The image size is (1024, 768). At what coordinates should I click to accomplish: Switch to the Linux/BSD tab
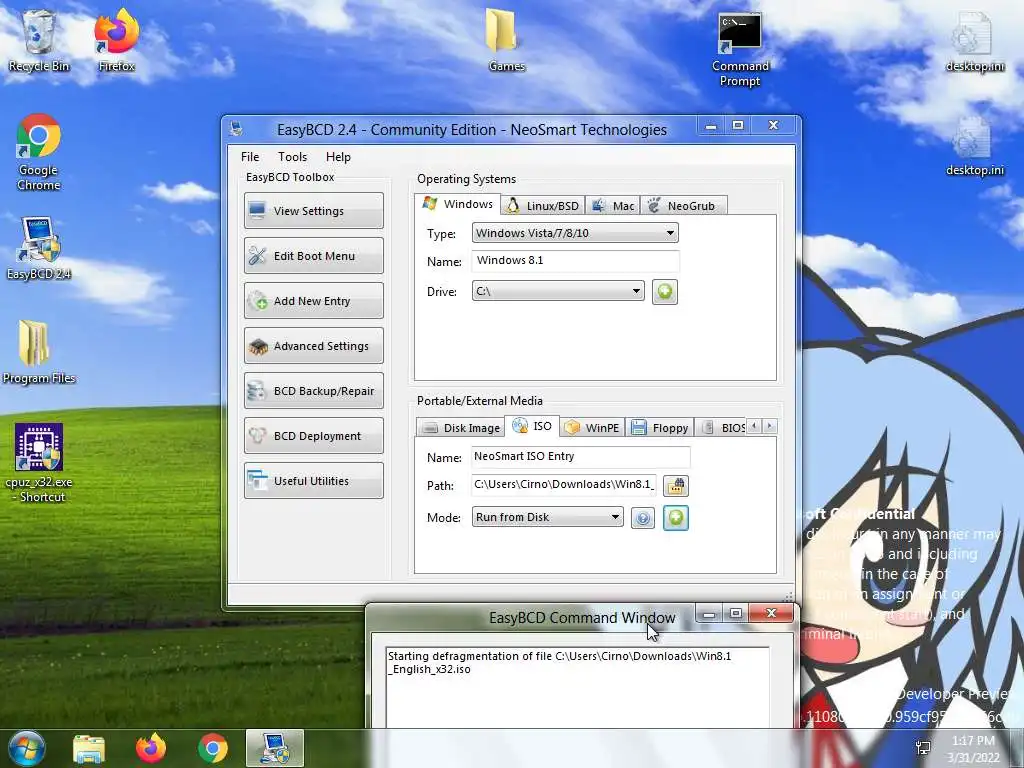543,206
